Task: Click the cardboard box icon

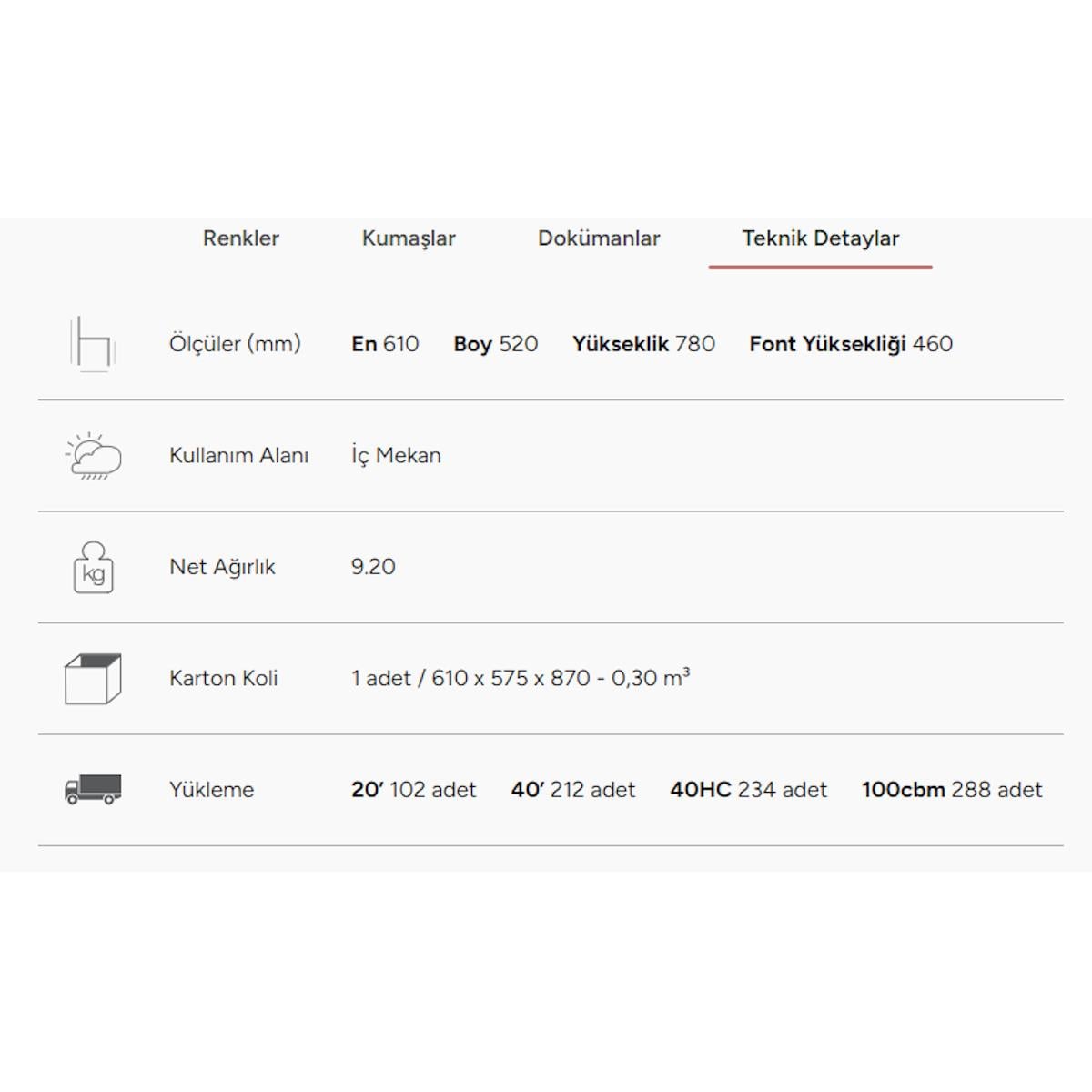Action: click(93, 679)
